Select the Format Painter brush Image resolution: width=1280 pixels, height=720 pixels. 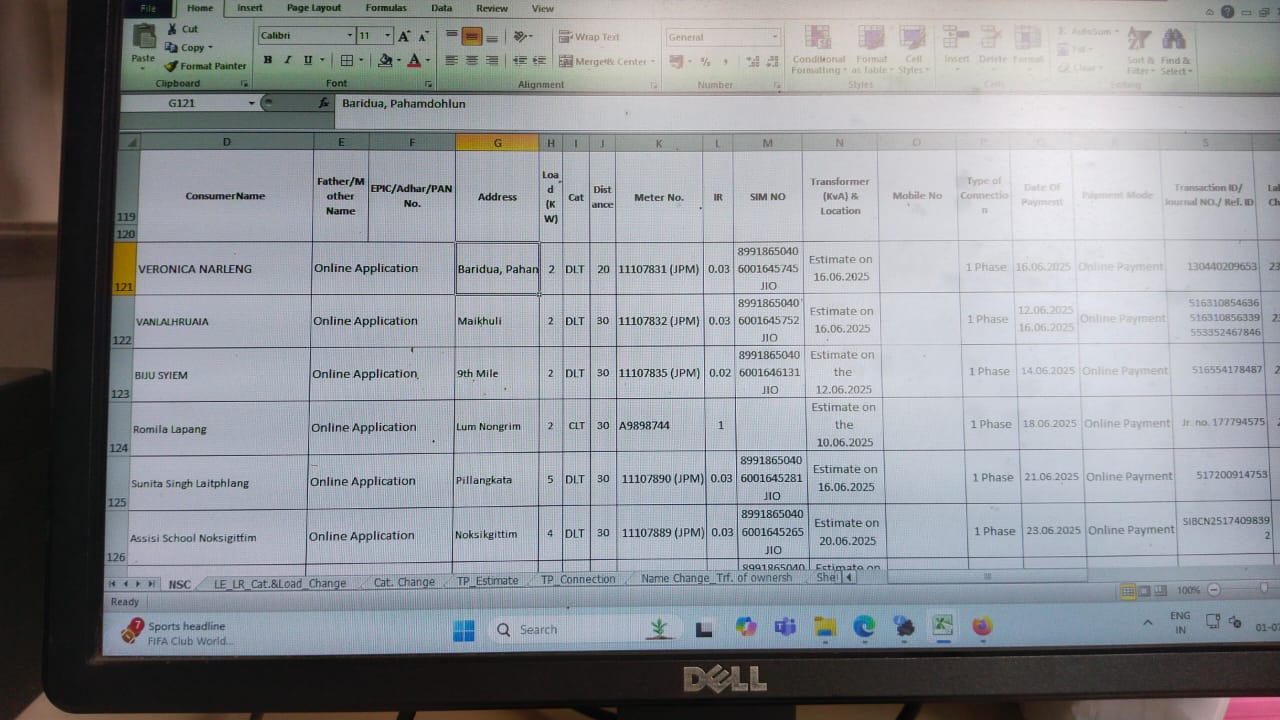(x=205, y=66)
